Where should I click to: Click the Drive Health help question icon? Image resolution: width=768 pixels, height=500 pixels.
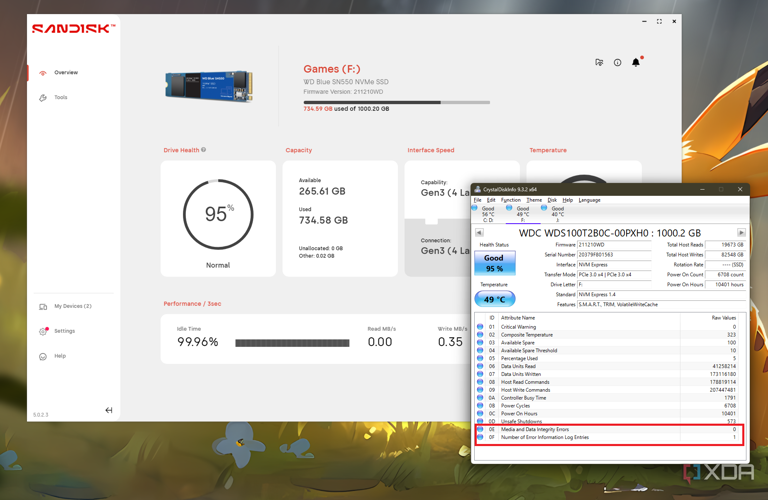pyautogui.click(x=203, y=150)
